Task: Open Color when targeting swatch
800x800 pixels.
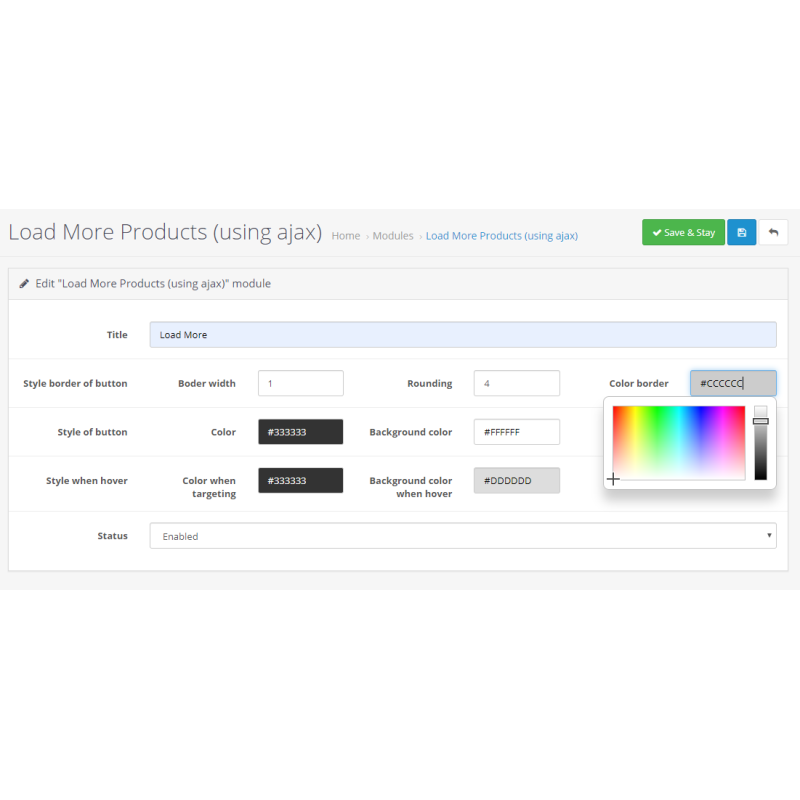Action: click(x=300, y=481)
